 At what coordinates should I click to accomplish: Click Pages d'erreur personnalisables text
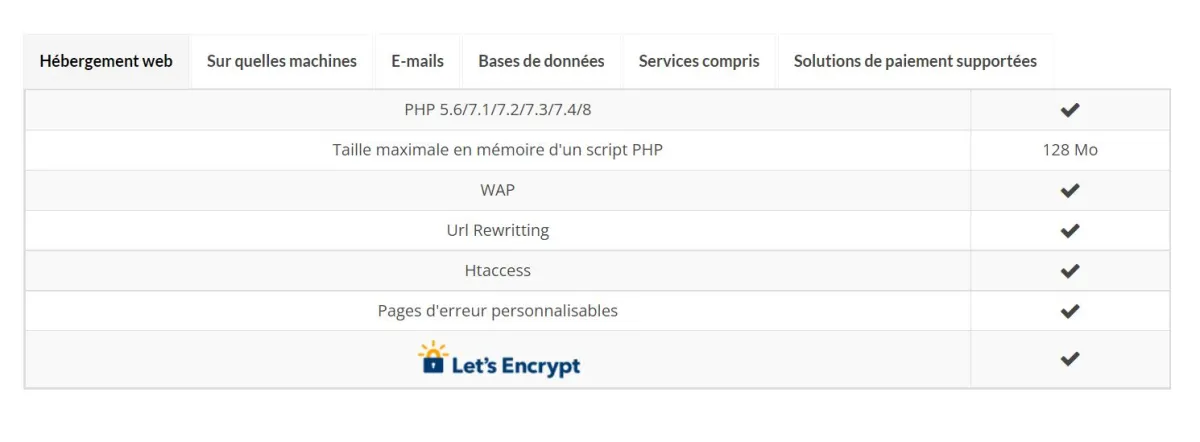click(497, 311)
